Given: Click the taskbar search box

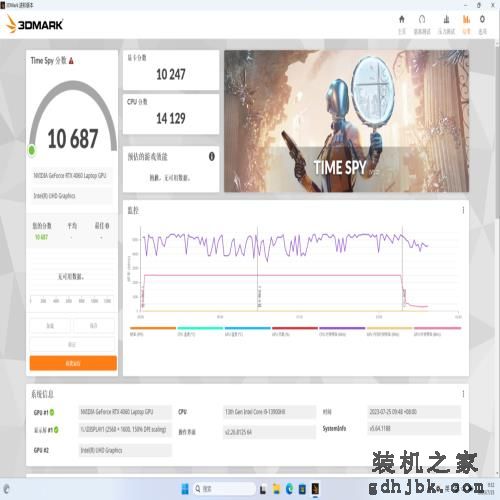Looking at the screenshot, I should tap(224, 489).
